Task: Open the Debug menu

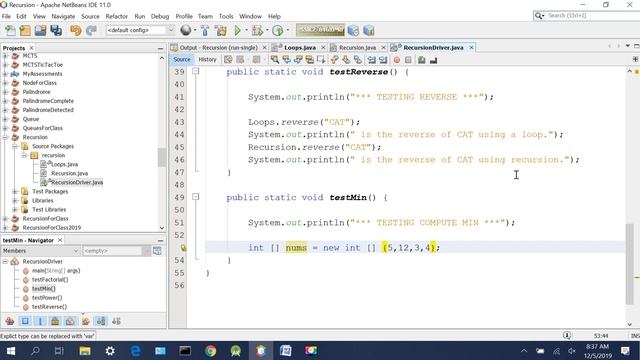Action: click(160, 16)
